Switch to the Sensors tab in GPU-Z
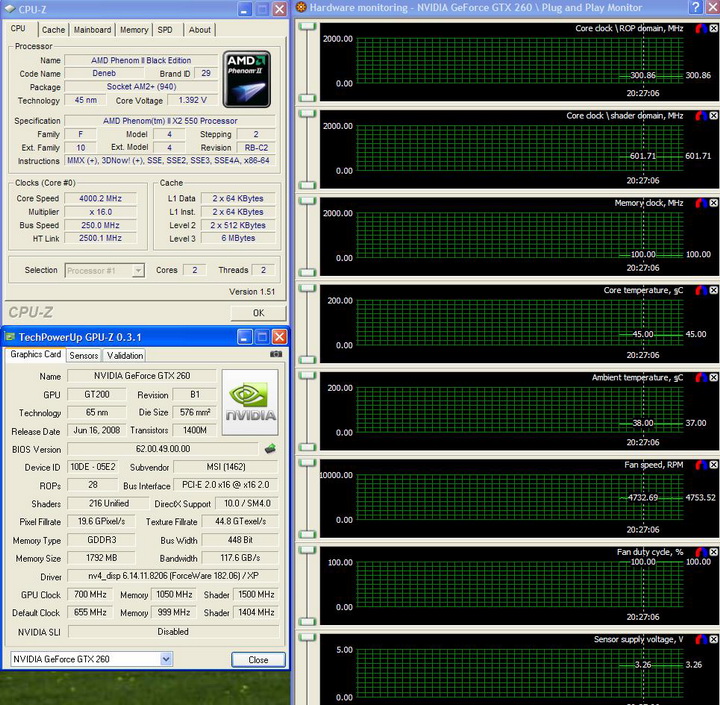 [84, 355]
